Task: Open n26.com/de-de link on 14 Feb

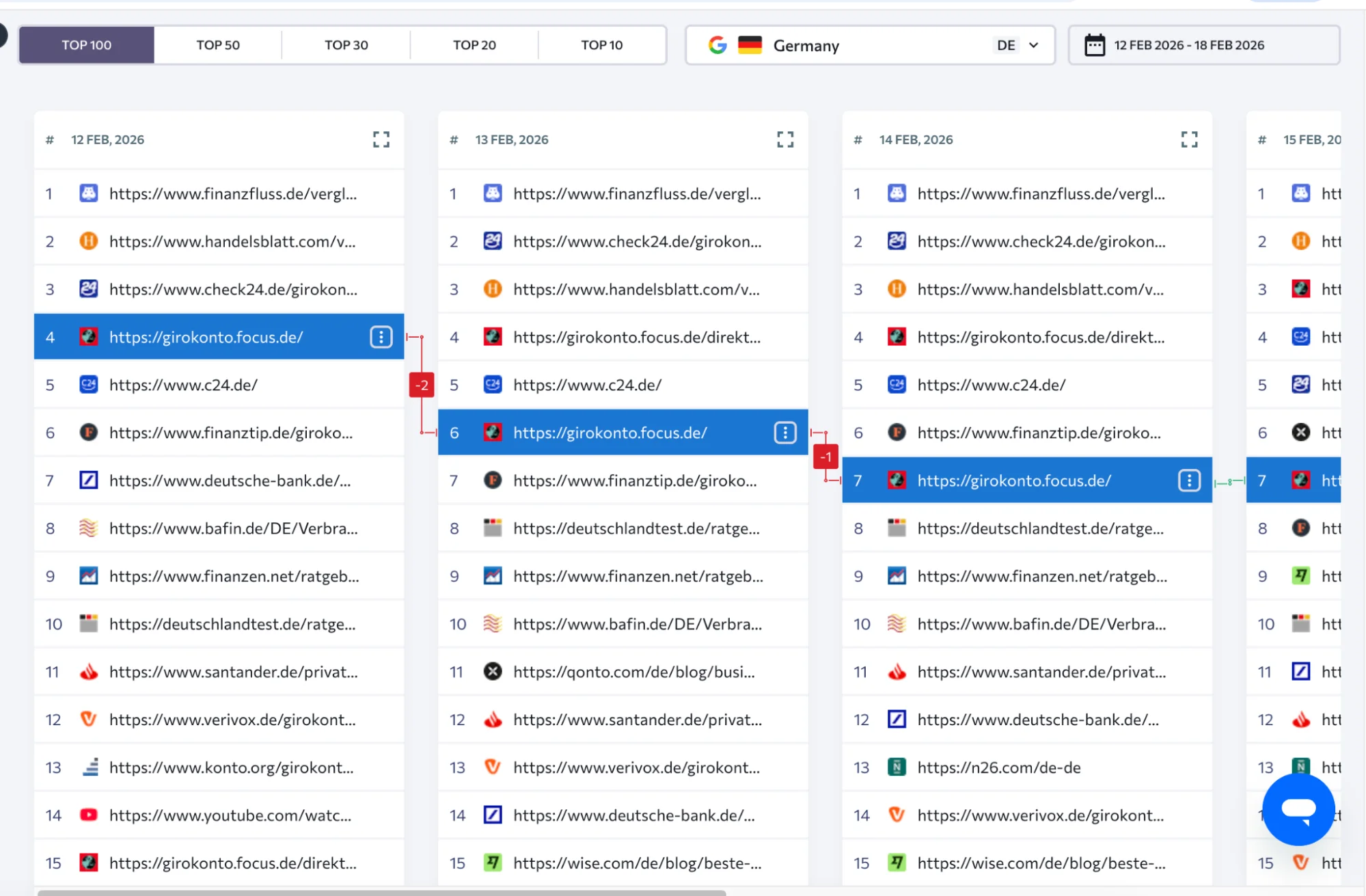Action: [x=999, y=767]
